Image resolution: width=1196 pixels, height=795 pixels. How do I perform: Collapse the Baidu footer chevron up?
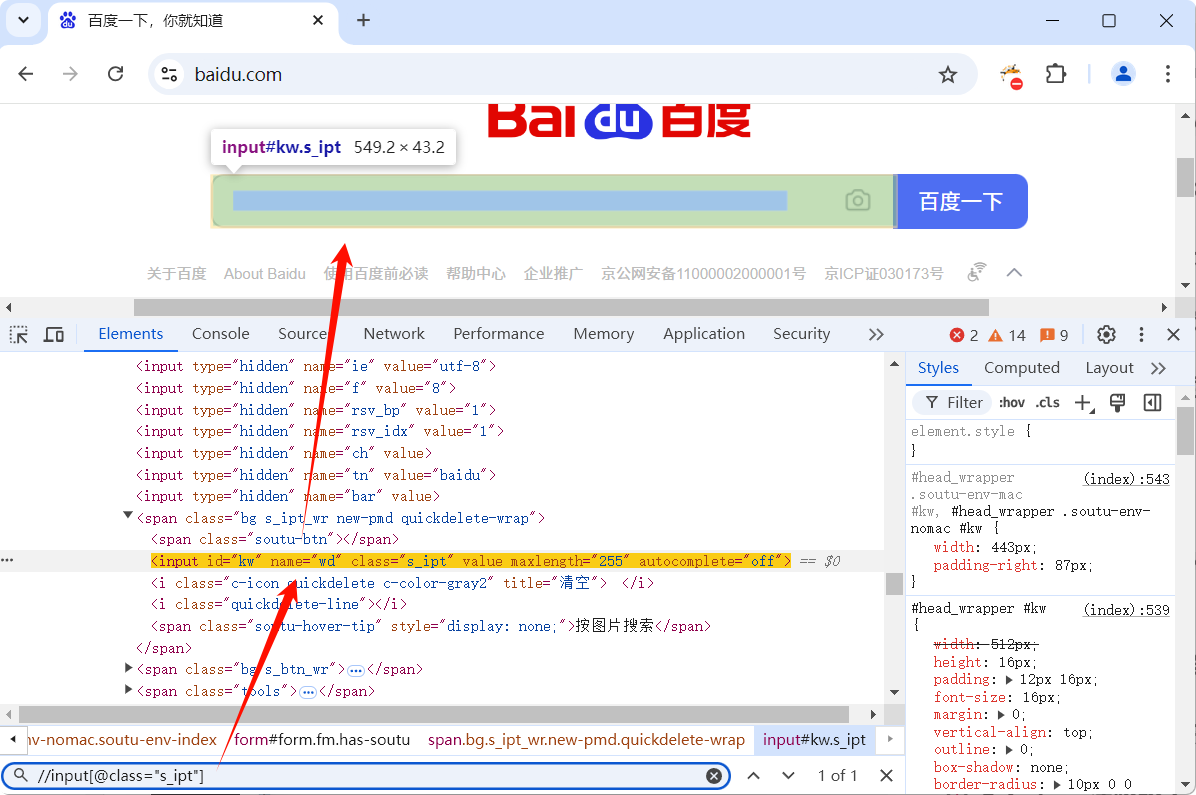click(x=1014, y=273)
